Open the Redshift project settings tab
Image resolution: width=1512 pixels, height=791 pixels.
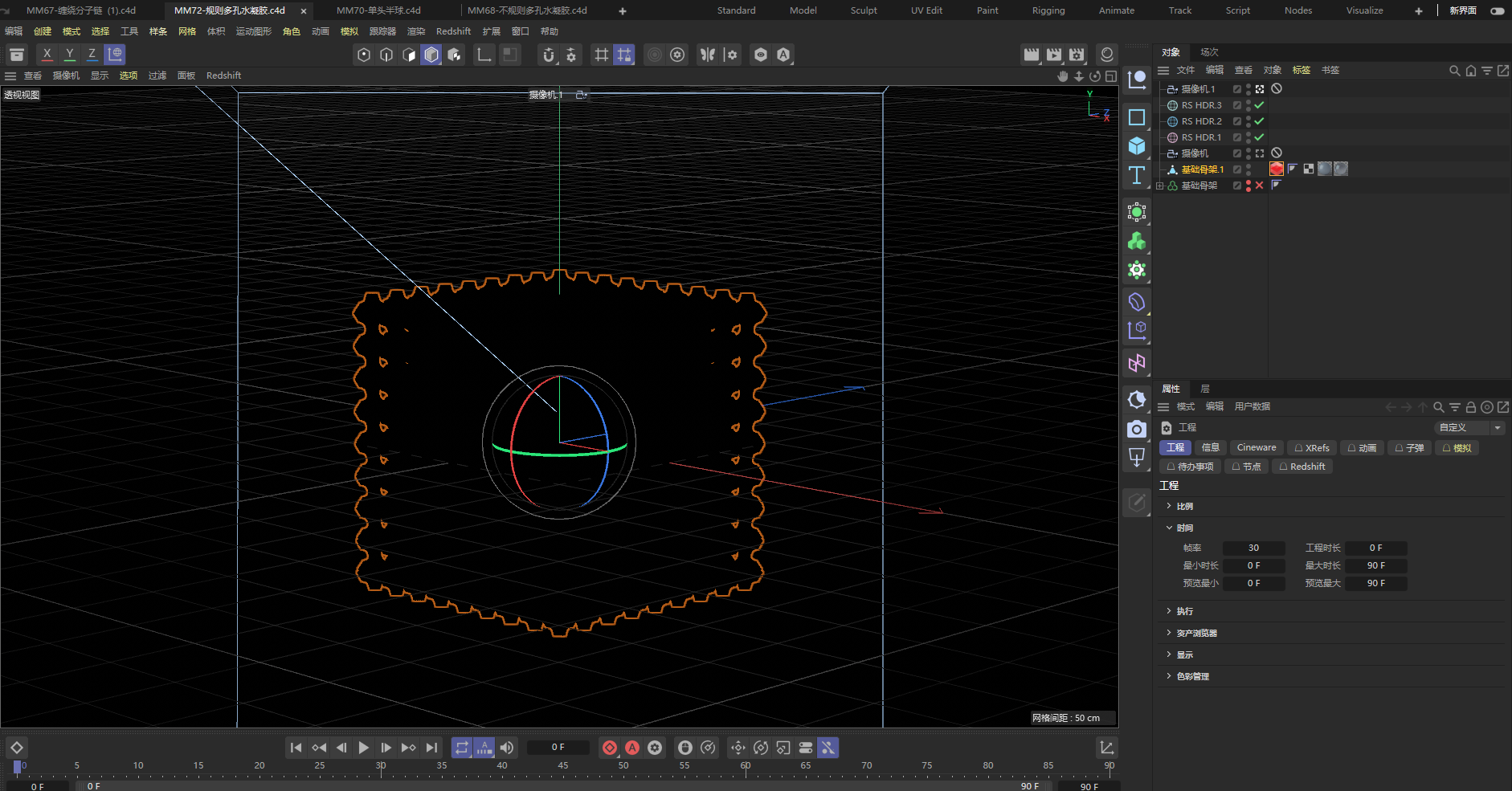coord(1302,467)
